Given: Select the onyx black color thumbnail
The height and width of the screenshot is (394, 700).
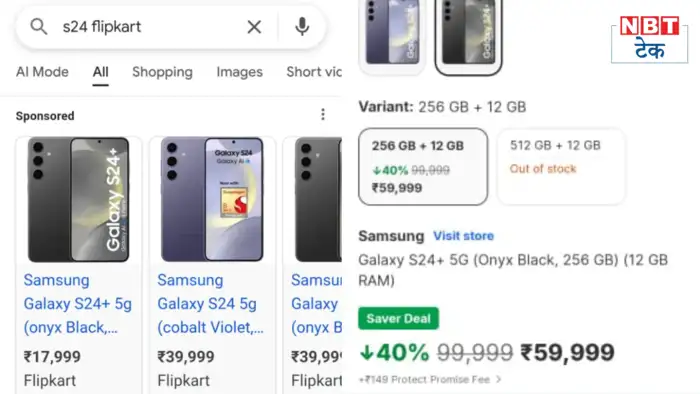Looking at the screenshot, I should 468,36.
